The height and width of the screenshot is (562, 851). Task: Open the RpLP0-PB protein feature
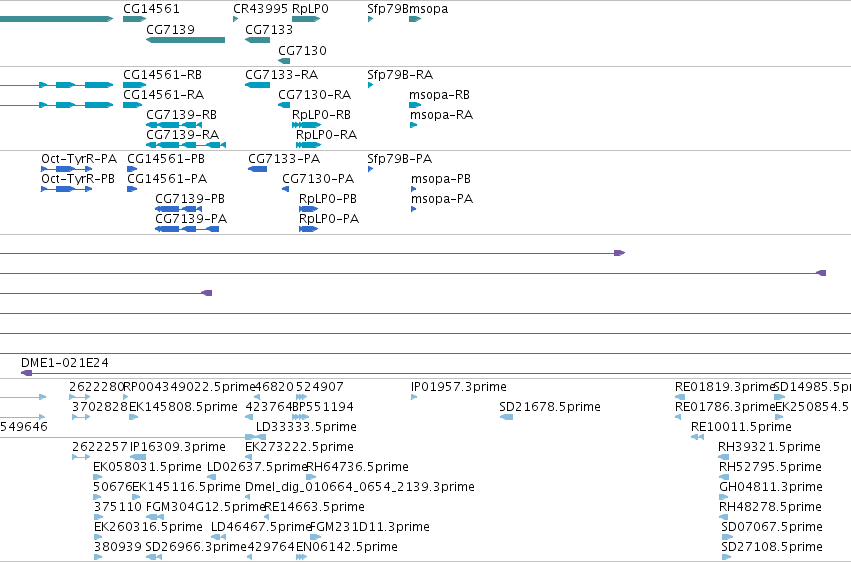(x=308, y=209)
